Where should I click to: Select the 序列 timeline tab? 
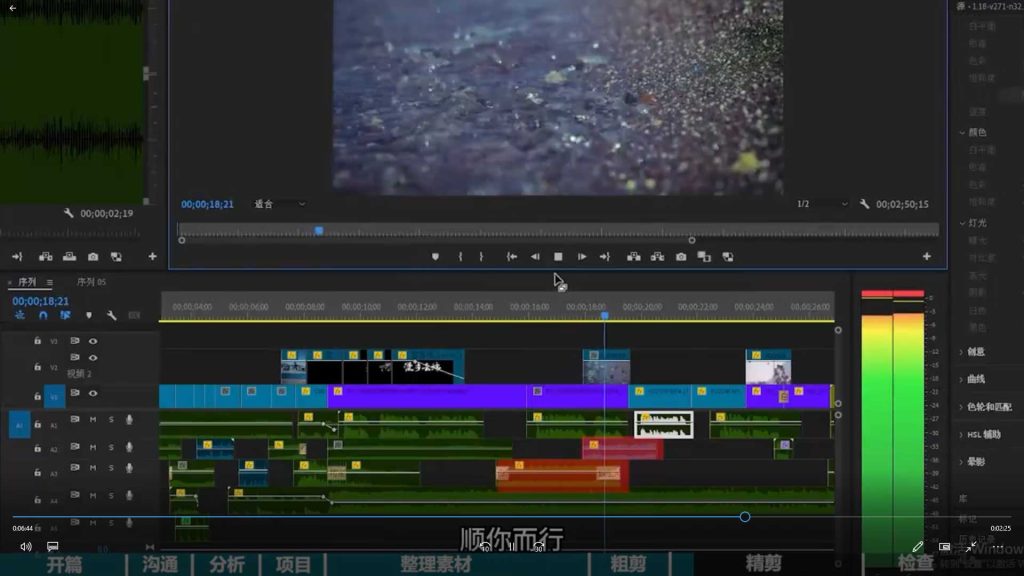[27, 282]
